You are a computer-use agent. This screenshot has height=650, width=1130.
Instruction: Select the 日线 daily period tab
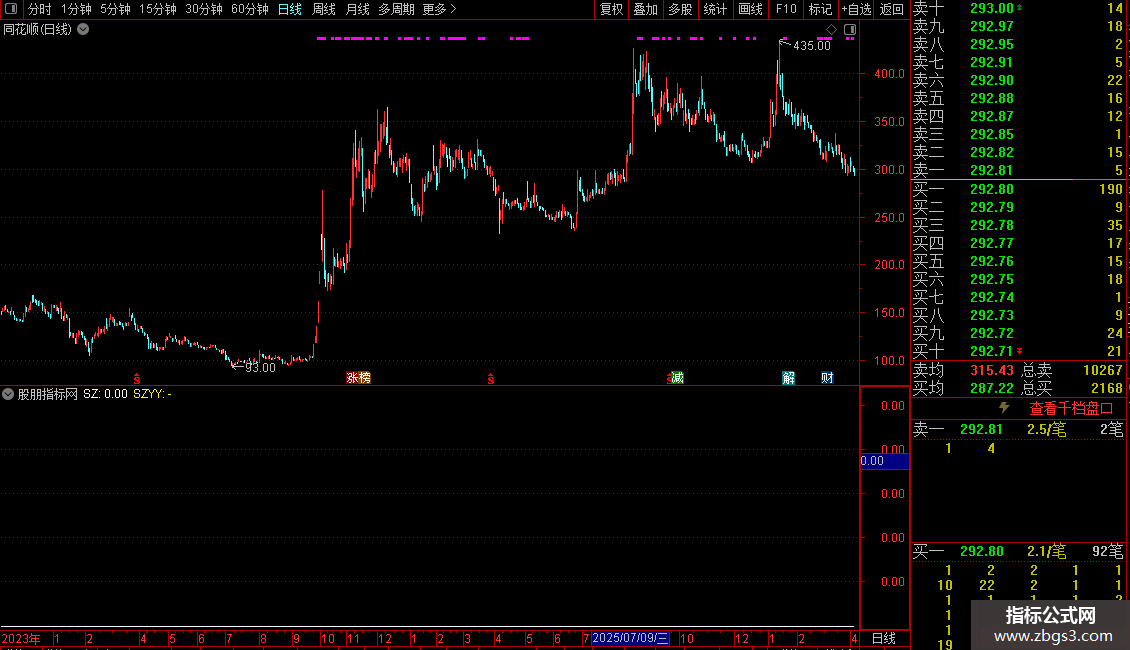pos(290,9)
